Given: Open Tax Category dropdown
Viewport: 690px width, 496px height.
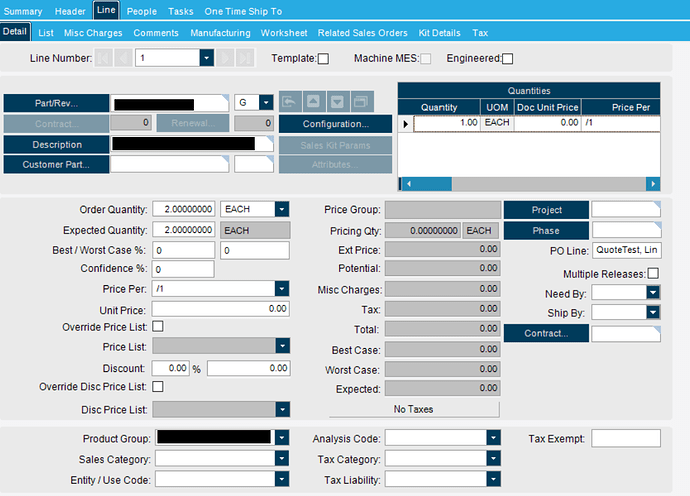Looking at the screenshot, I should click(x=494, y=459).
